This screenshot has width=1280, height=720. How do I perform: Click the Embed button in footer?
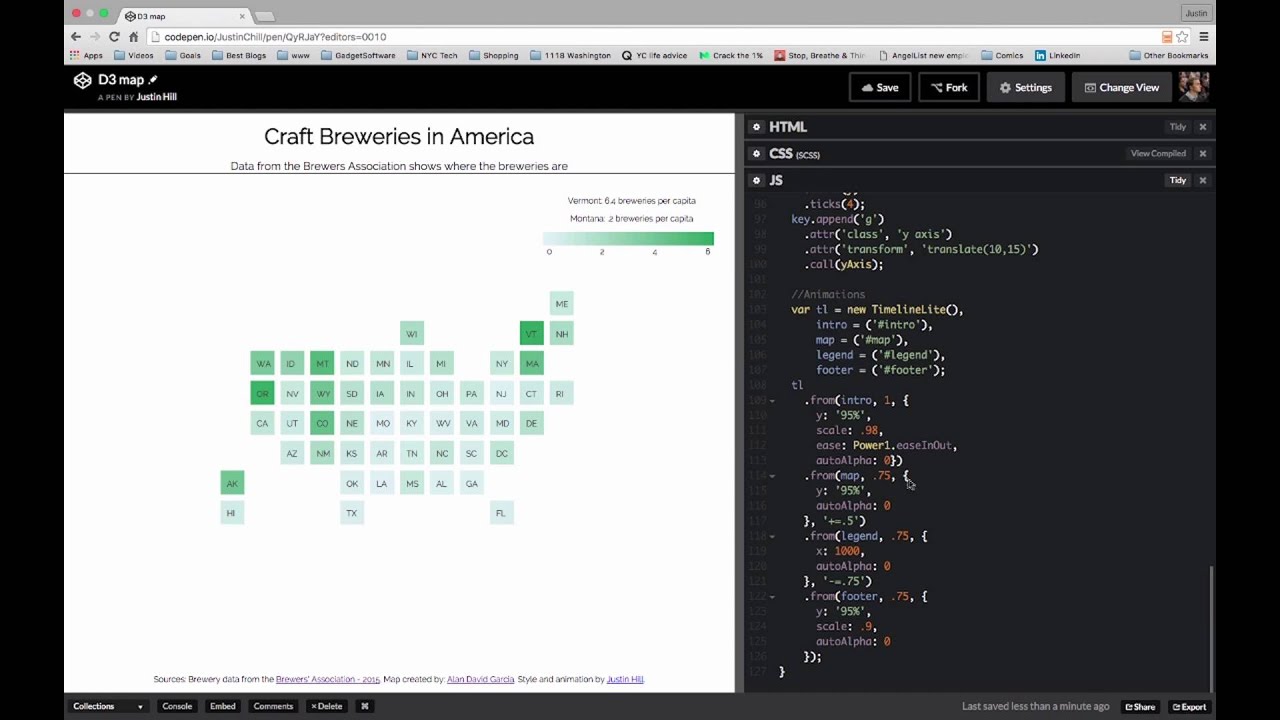point(222,706)
